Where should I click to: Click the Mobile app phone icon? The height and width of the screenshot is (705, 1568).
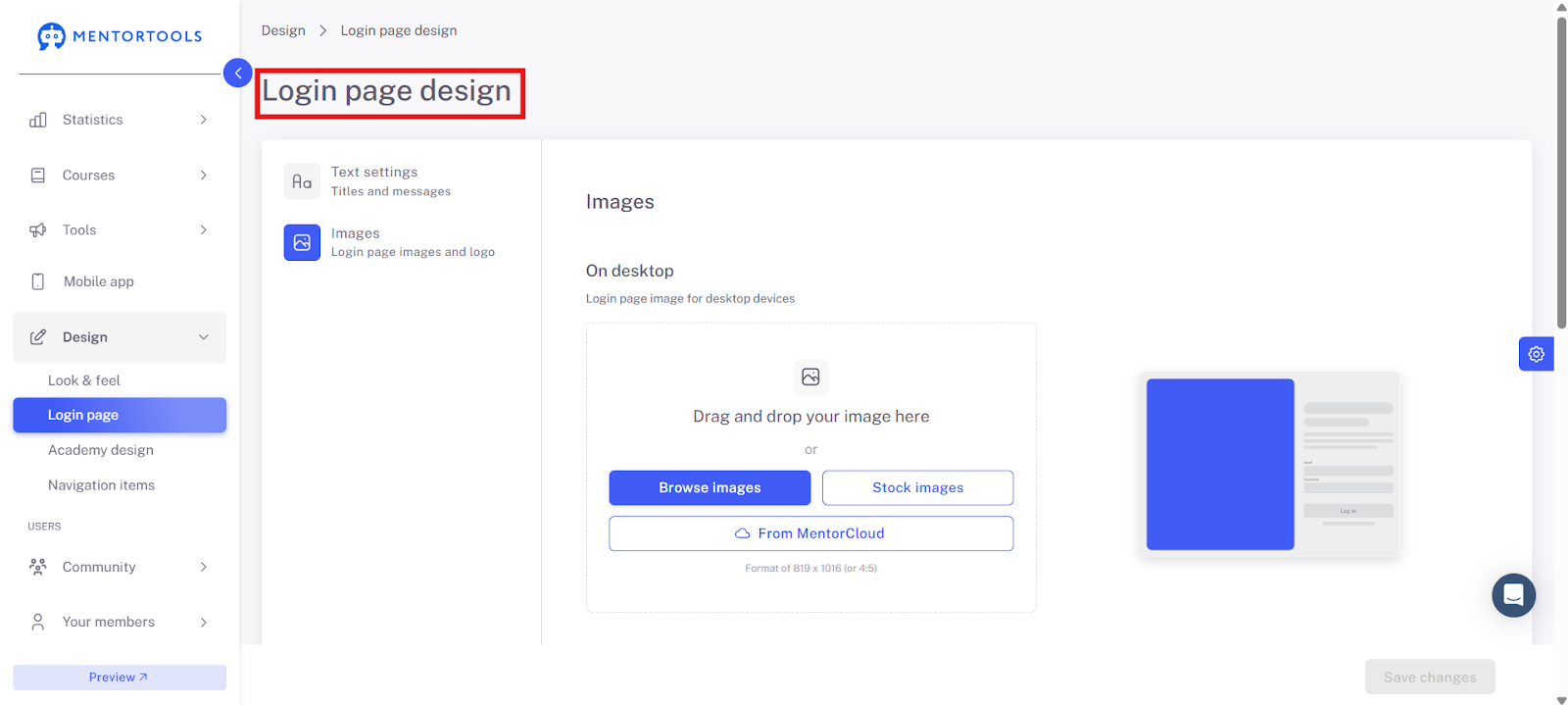tap(38, 281)
